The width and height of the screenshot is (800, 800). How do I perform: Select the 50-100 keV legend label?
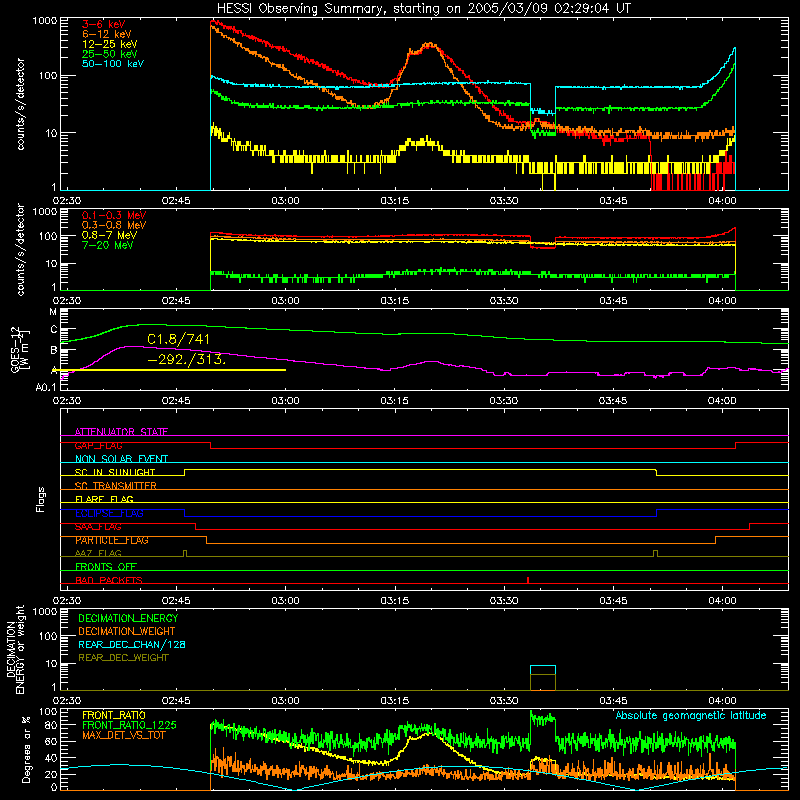pyautogui.click(x=113, y=64)
